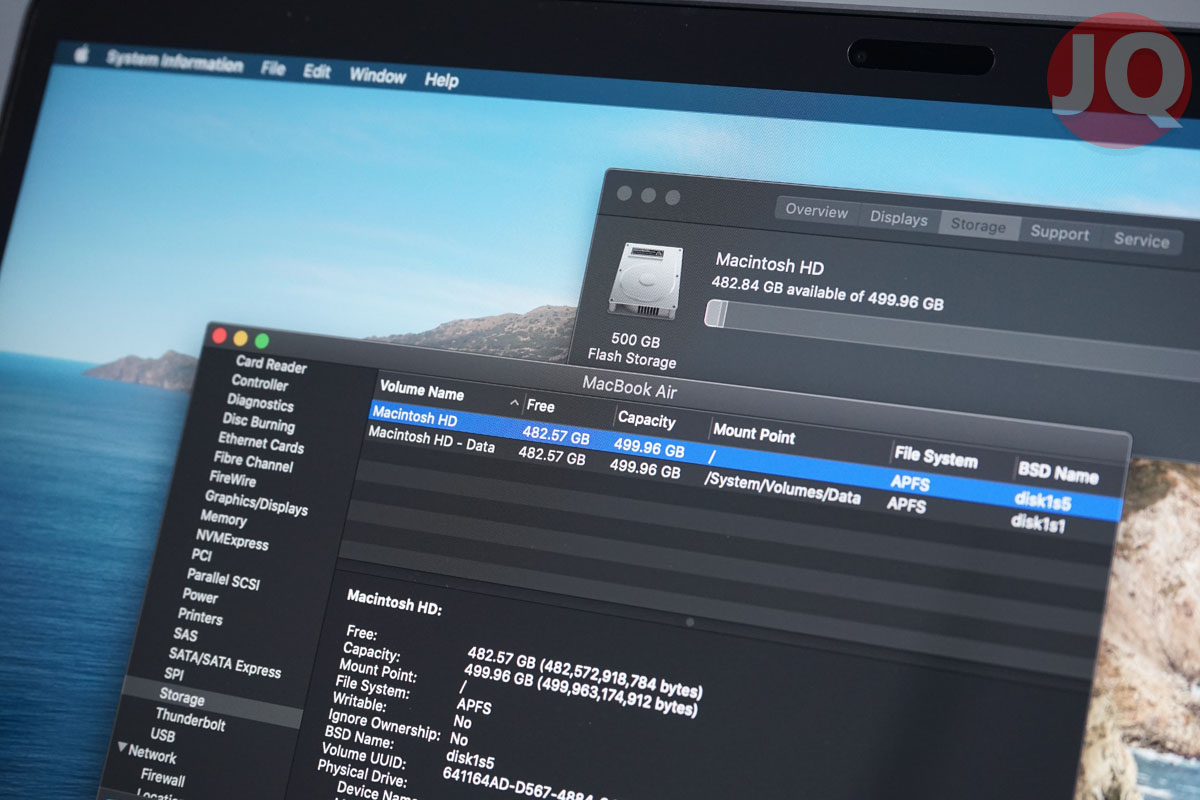The height and width of the screenshot is (800, 1200).
Task: Open the Apple menu
Action: click(x=82, y=53)
